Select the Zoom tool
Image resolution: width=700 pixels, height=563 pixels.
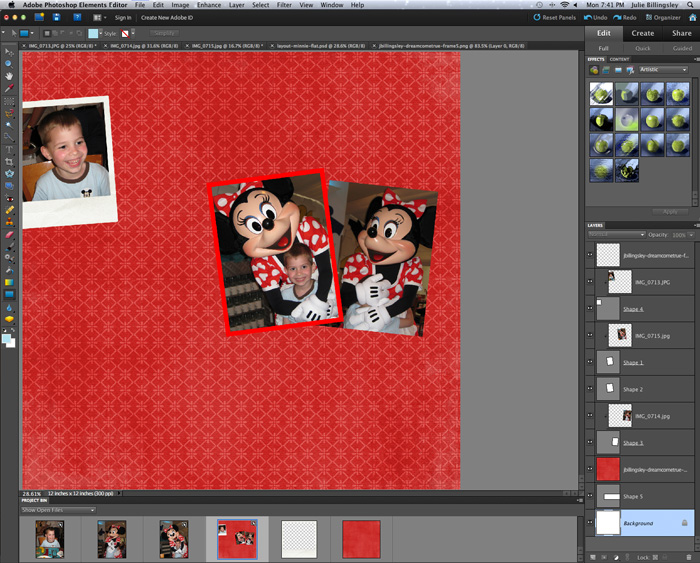(9, 64)
